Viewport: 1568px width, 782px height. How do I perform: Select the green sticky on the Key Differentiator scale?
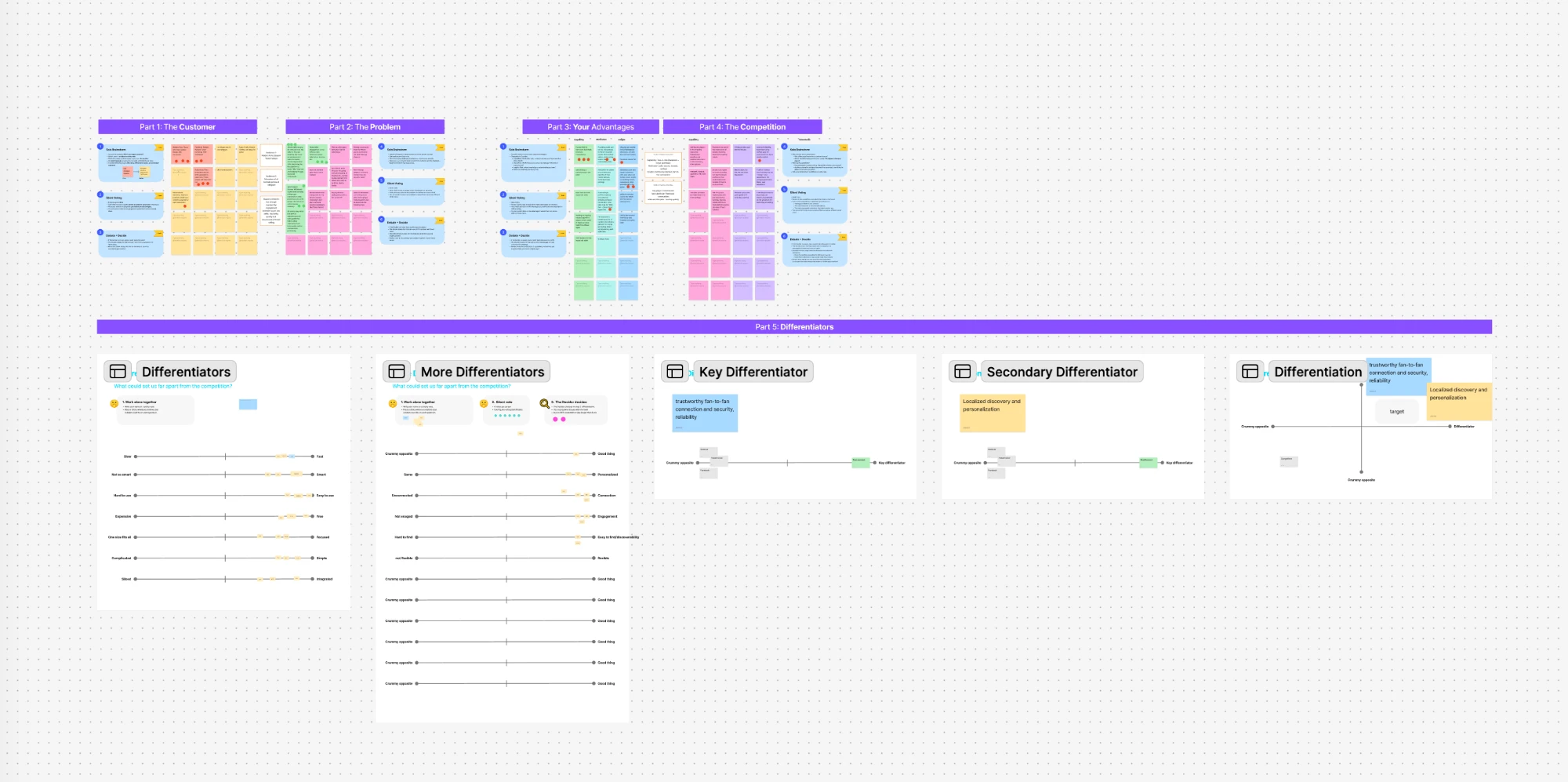[x=861, y=463]
